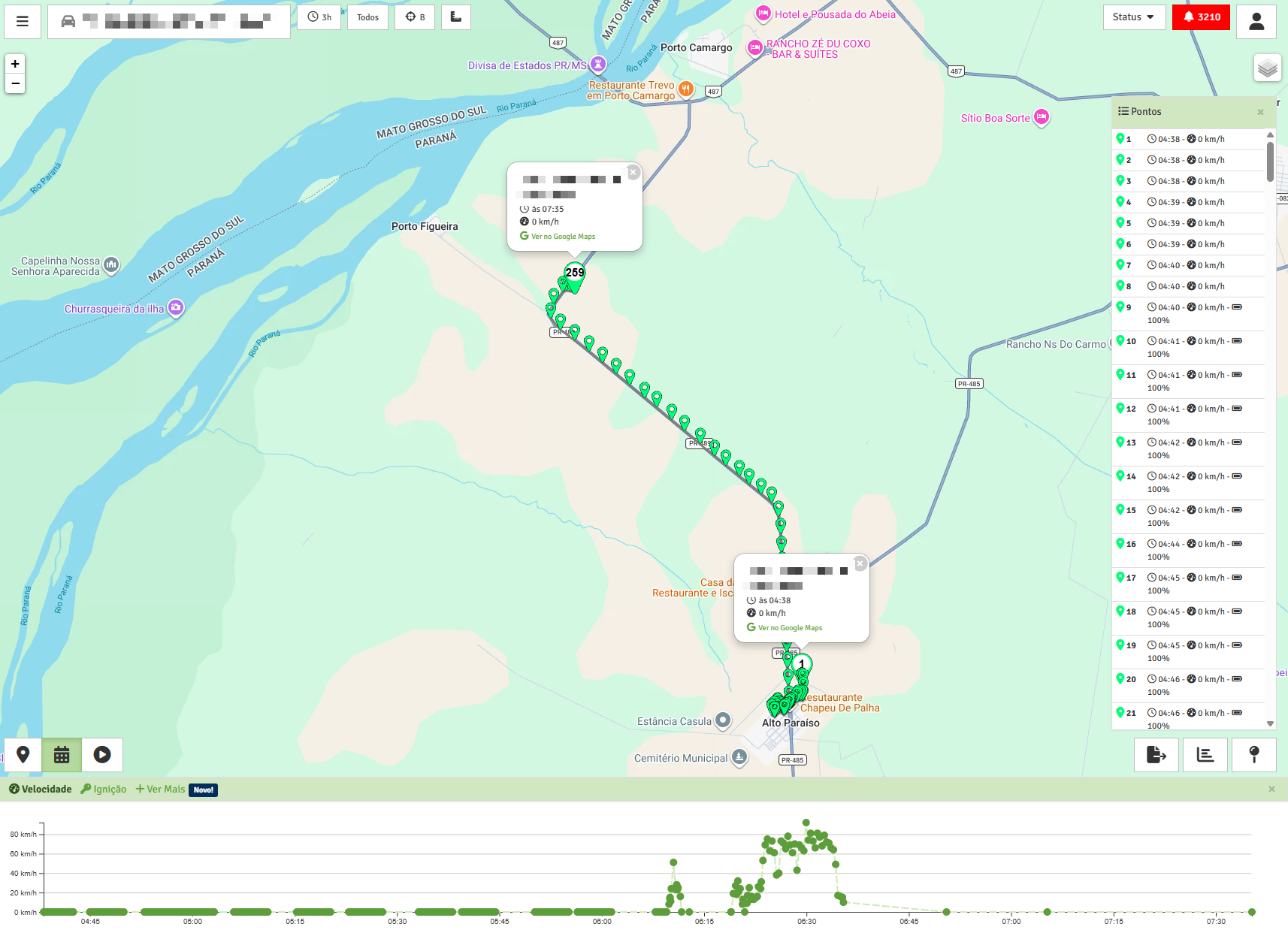Viewport: 1288px width, 933px height.
Task: Select the location pin mode button
Action: (x=23, y=754)
